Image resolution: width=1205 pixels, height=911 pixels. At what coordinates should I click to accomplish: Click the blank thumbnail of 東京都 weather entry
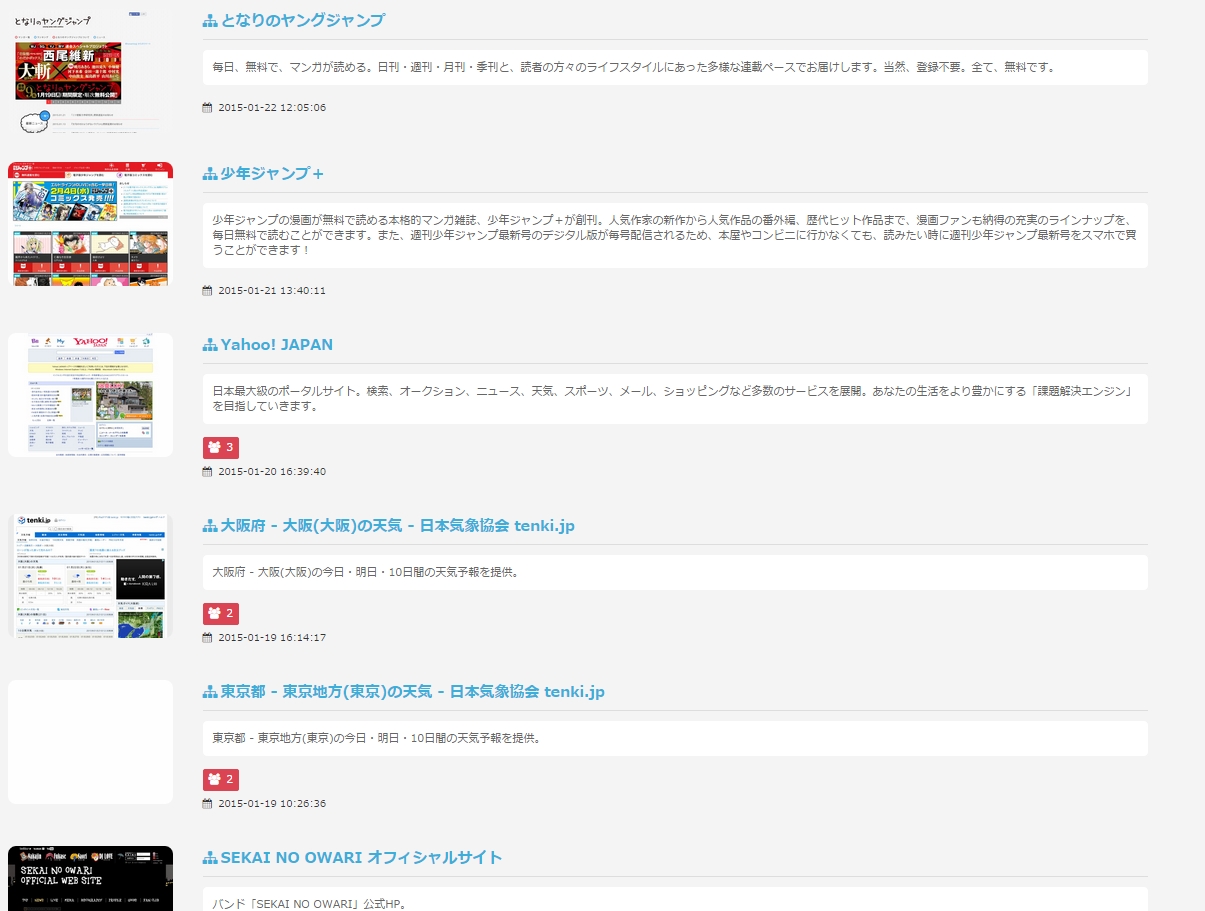[x=90, y=742]
